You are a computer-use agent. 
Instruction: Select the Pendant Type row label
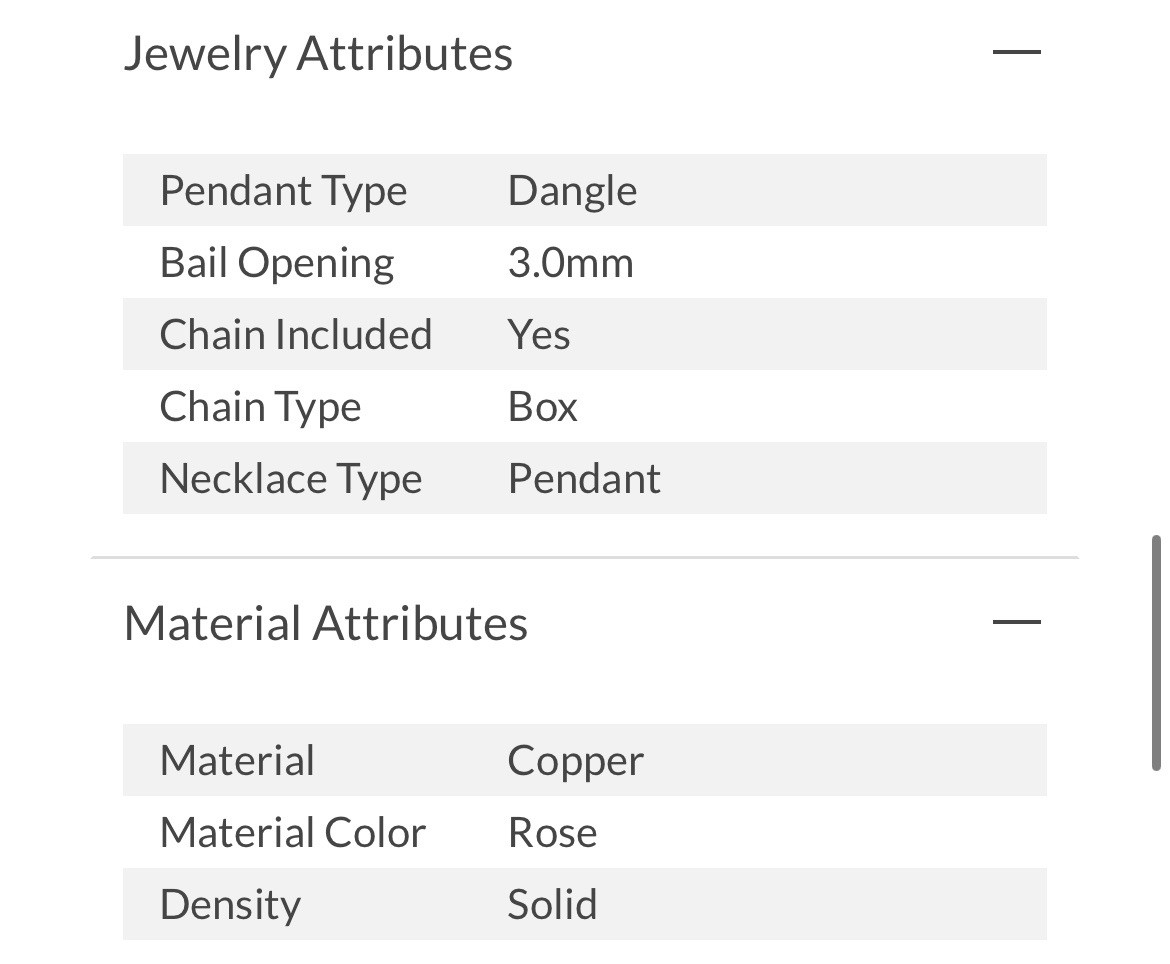point(283,191)
